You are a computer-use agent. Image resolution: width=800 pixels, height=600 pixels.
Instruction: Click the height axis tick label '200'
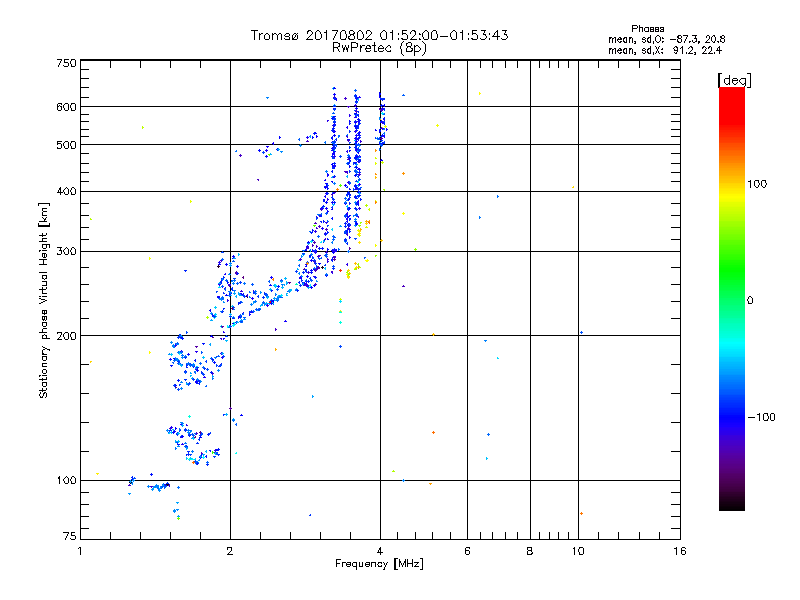(x=67, y=336)
